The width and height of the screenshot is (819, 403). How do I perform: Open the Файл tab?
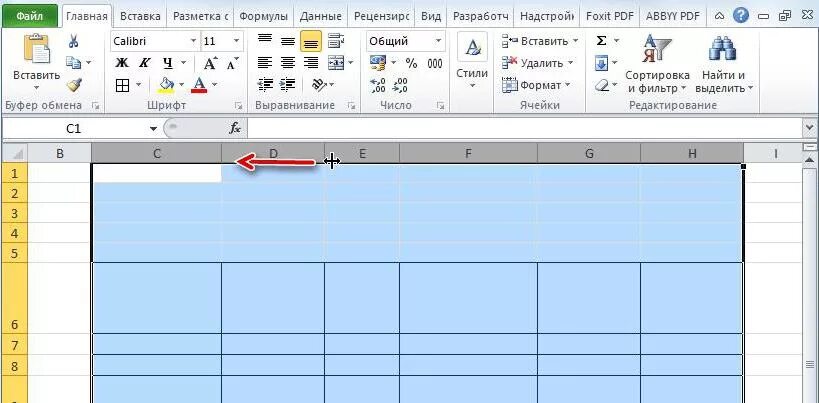(29, 16)
